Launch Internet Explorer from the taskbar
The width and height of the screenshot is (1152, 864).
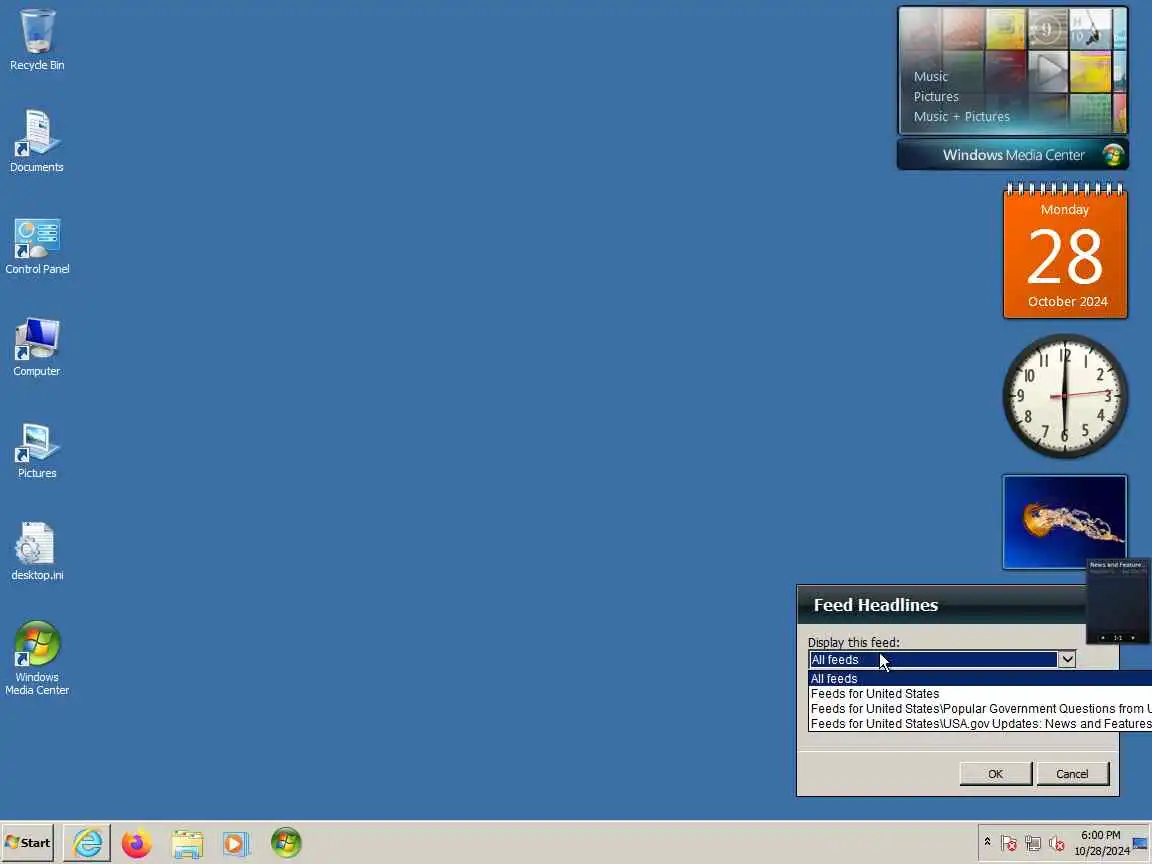coord(87,843)
